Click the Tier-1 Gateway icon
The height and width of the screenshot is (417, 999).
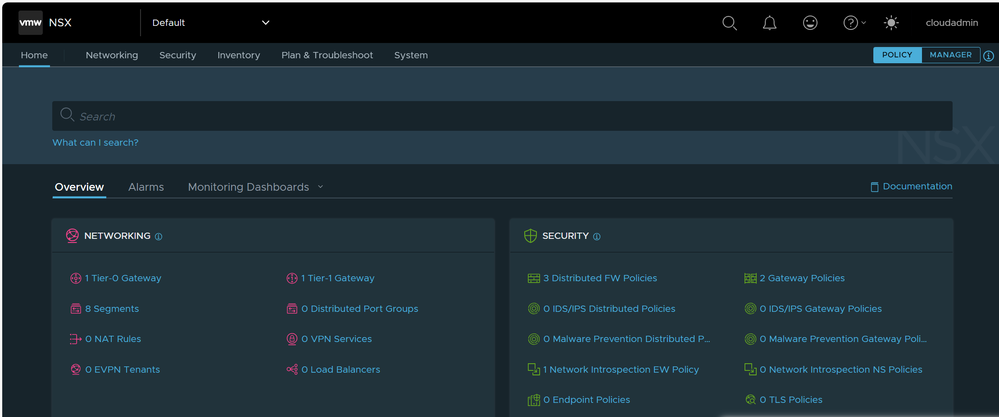[292, 278]
